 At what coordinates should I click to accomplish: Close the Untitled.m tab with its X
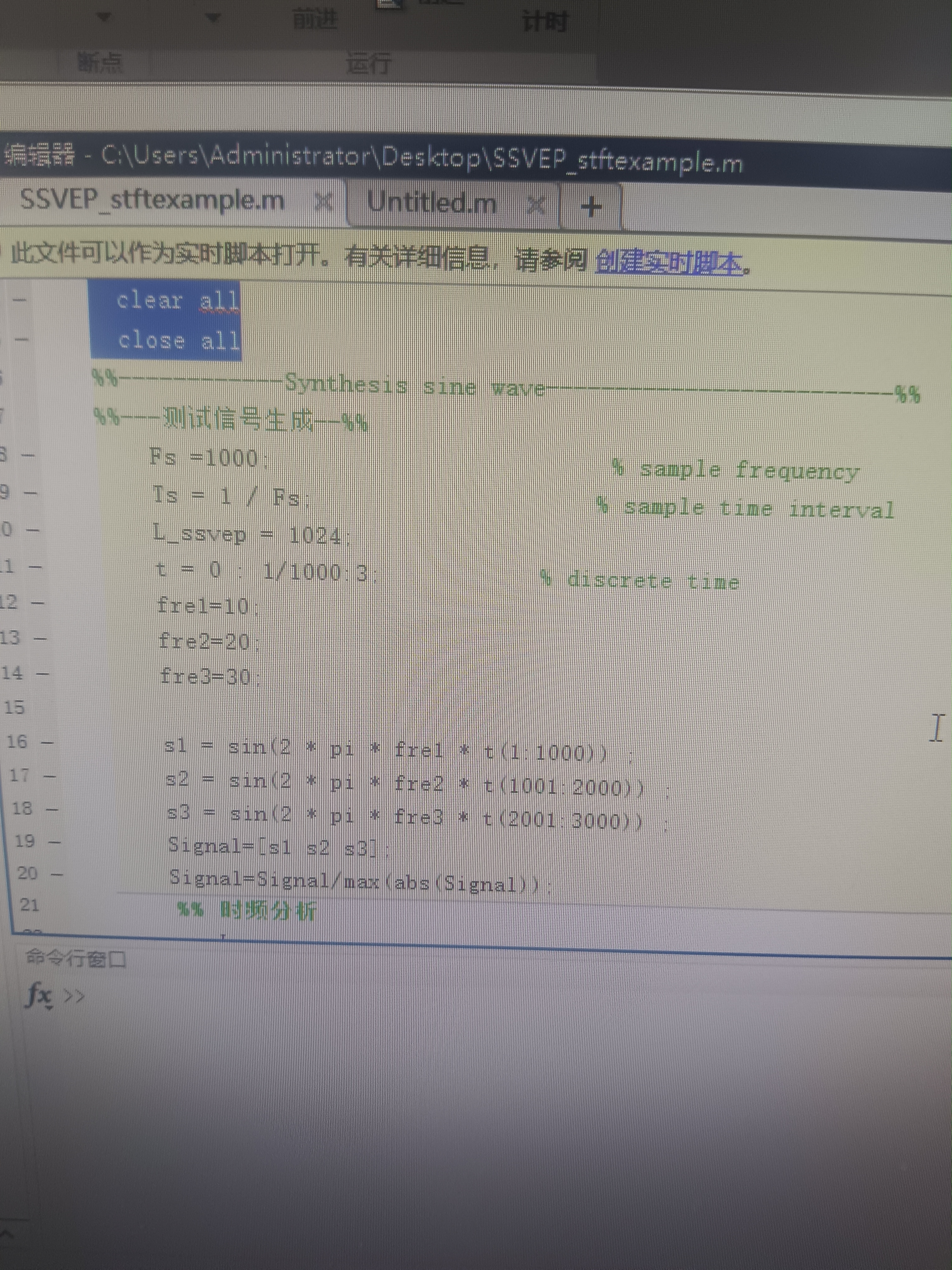click(x=536, y=205)
